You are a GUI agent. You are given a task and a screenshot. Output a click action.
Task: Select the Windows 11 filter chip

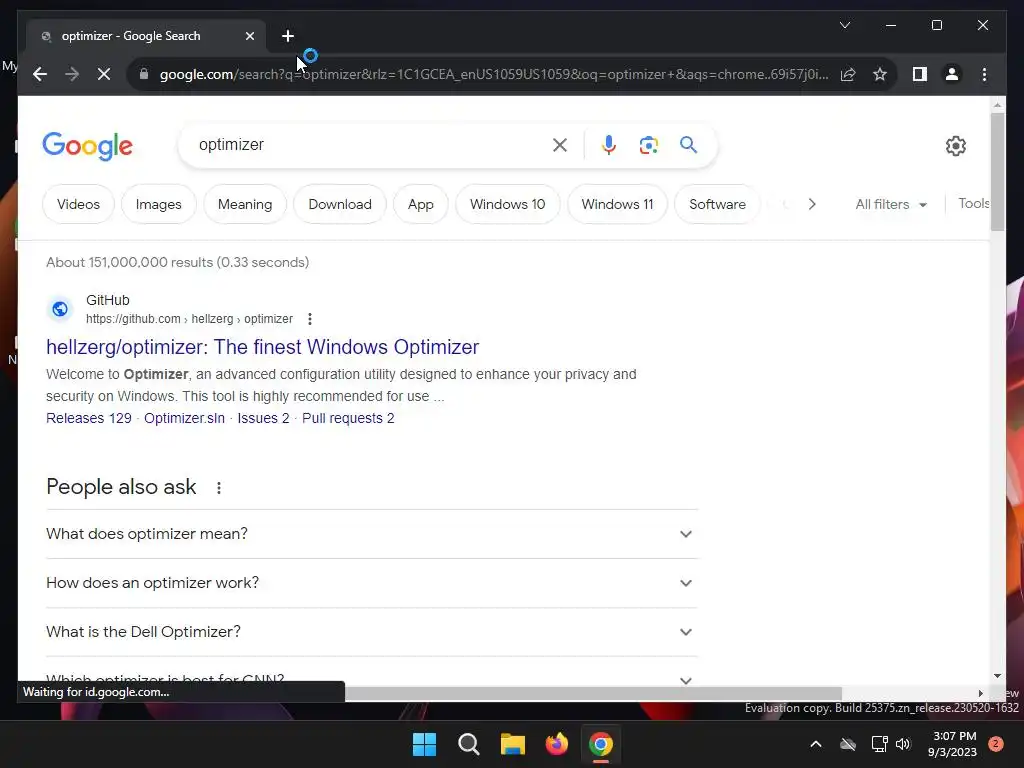click(x=617, y=204)
